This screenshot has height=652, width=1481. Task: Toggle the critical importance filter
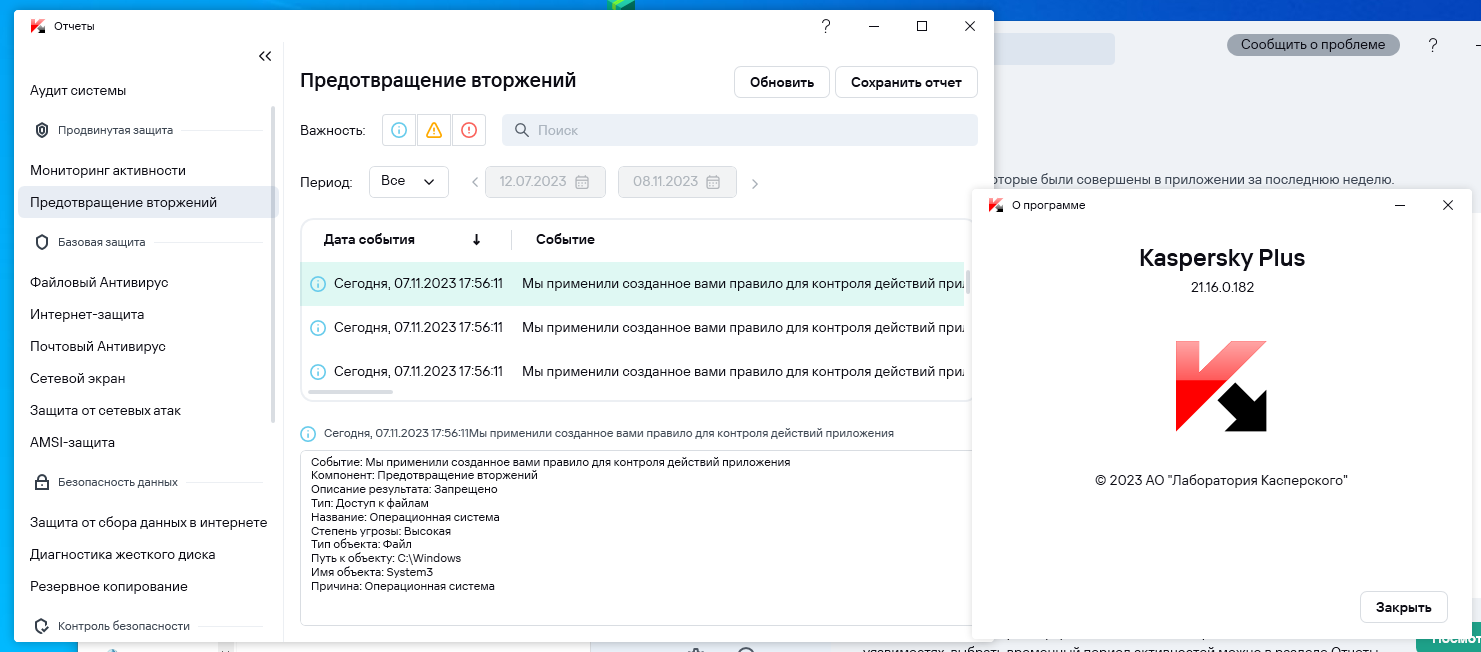(468, 130)
